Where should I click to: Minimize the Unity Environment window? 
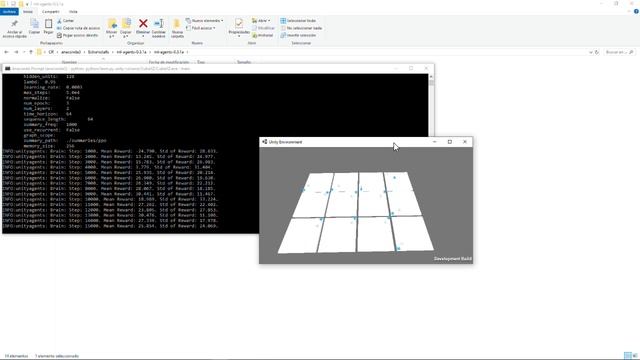pyautogui.click(x=435, y=142)
